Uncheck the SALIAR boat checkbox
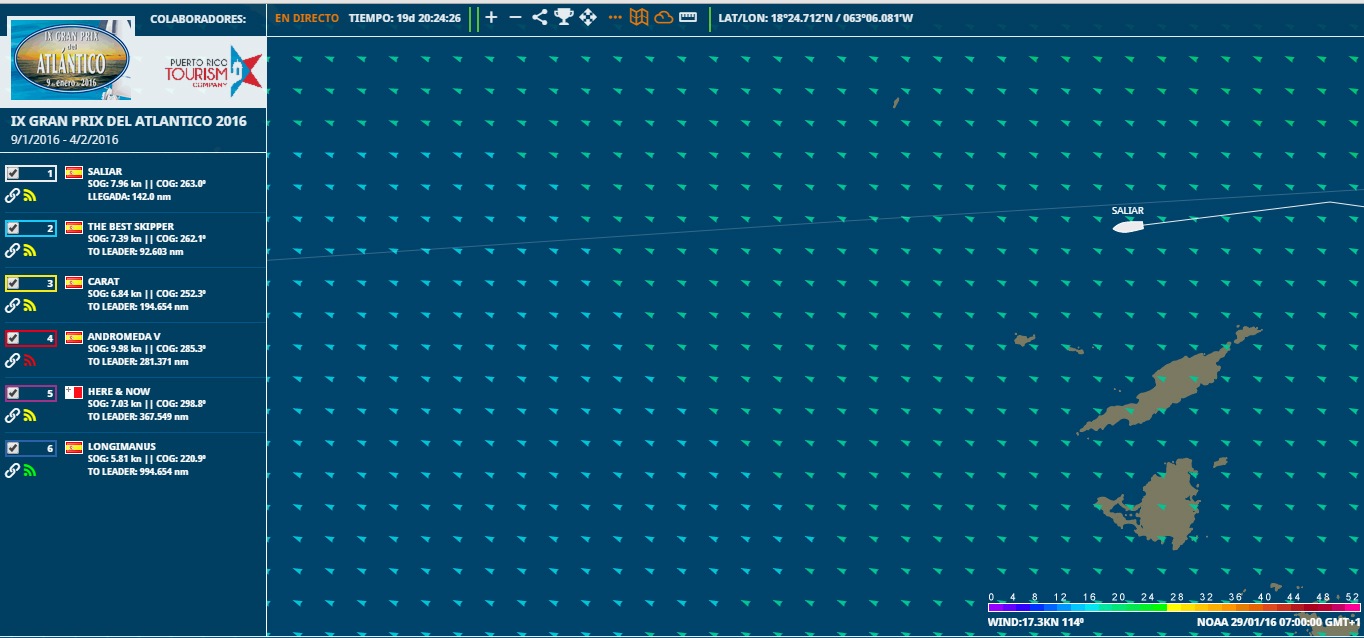 [x=13, y=173]
